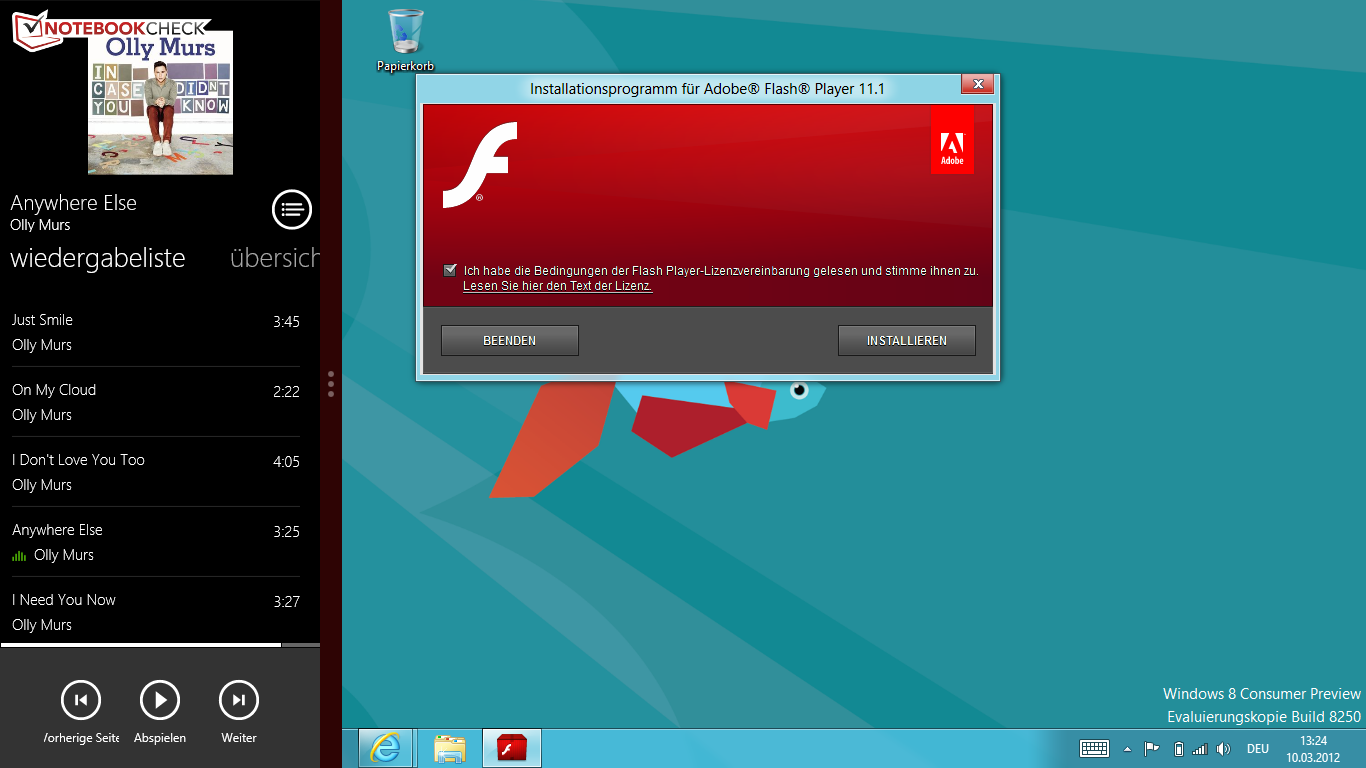Click the 3:27 track duration
This screenshot has height=768, width=1366.
pos(286,601)
